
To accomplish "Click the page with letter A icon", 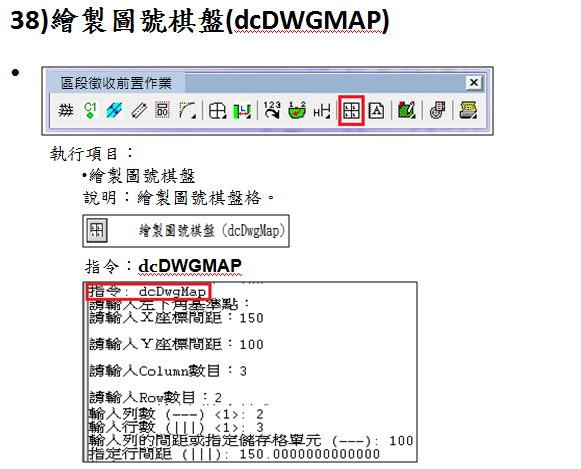I will (376, 110).
